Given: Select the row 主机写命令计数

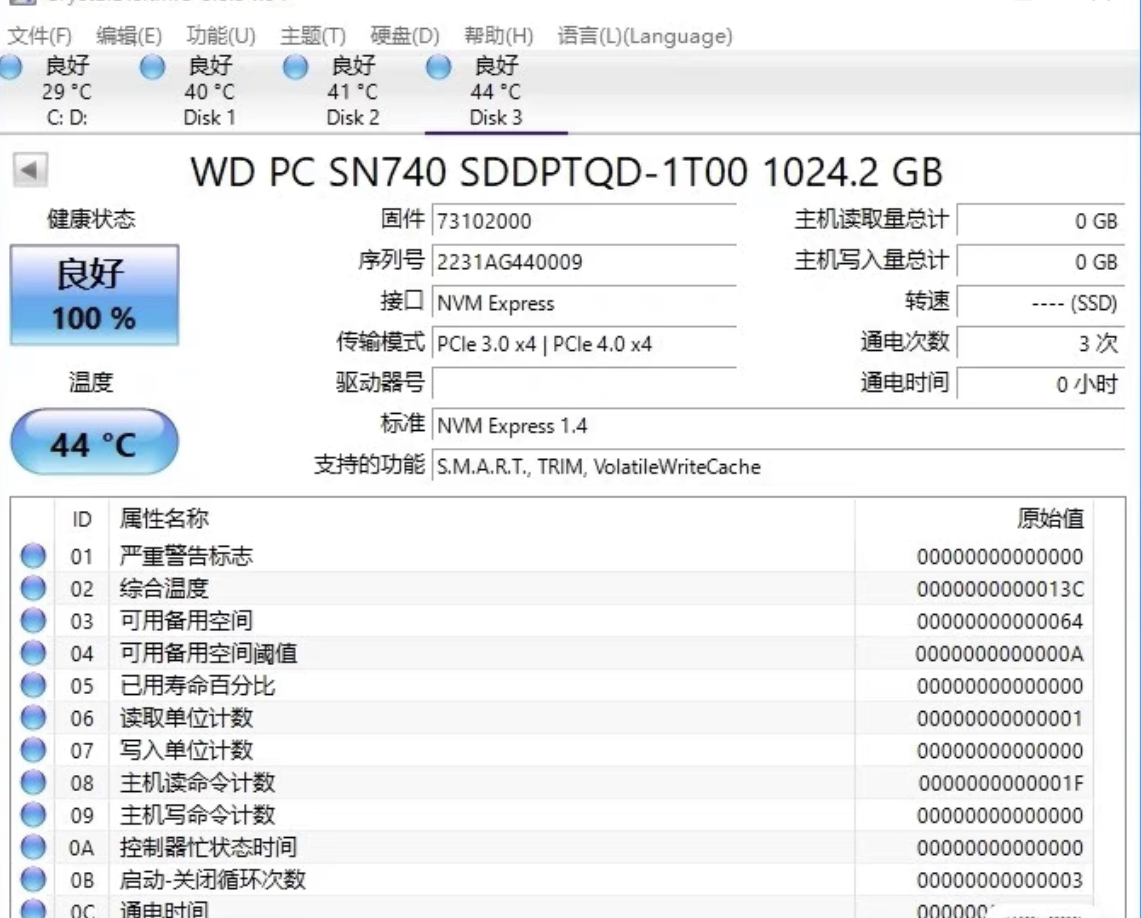Looking at the screenshot, I should (x=553, y=815).
